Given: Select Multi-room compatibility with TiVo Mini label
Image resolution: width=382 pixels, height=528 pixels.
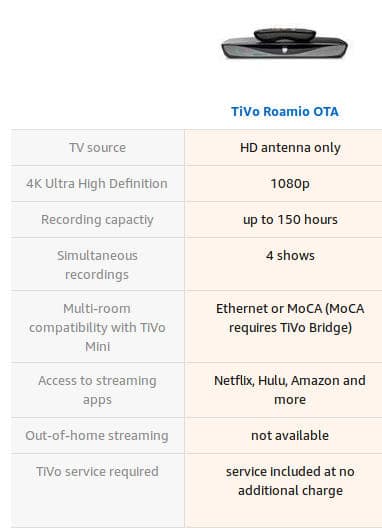Looking at the screenshot, I should 97,327.
